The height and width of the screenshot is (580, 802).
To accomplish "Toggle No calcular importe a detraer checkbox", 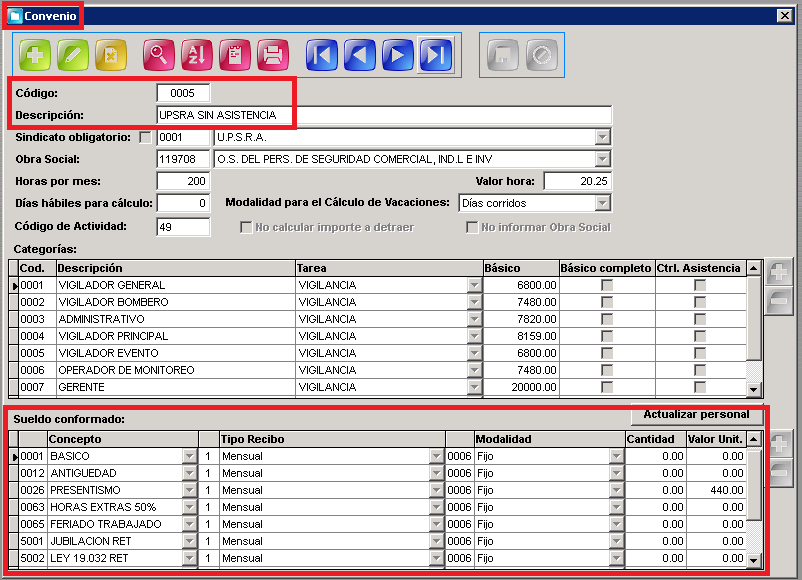I will (246, 227).
